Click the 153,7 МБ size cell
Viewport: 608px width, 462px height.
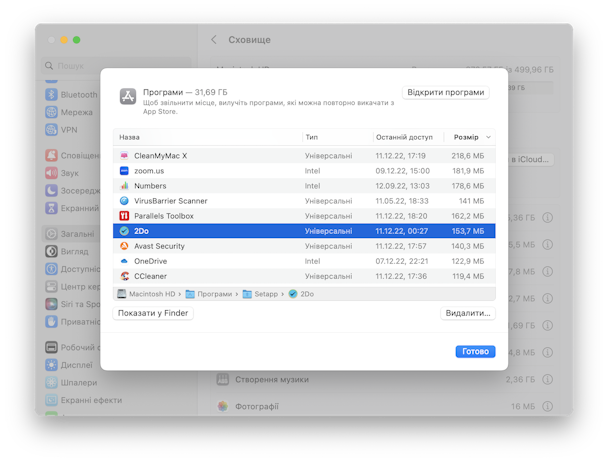pyautogui.click(x=468, y=231)
